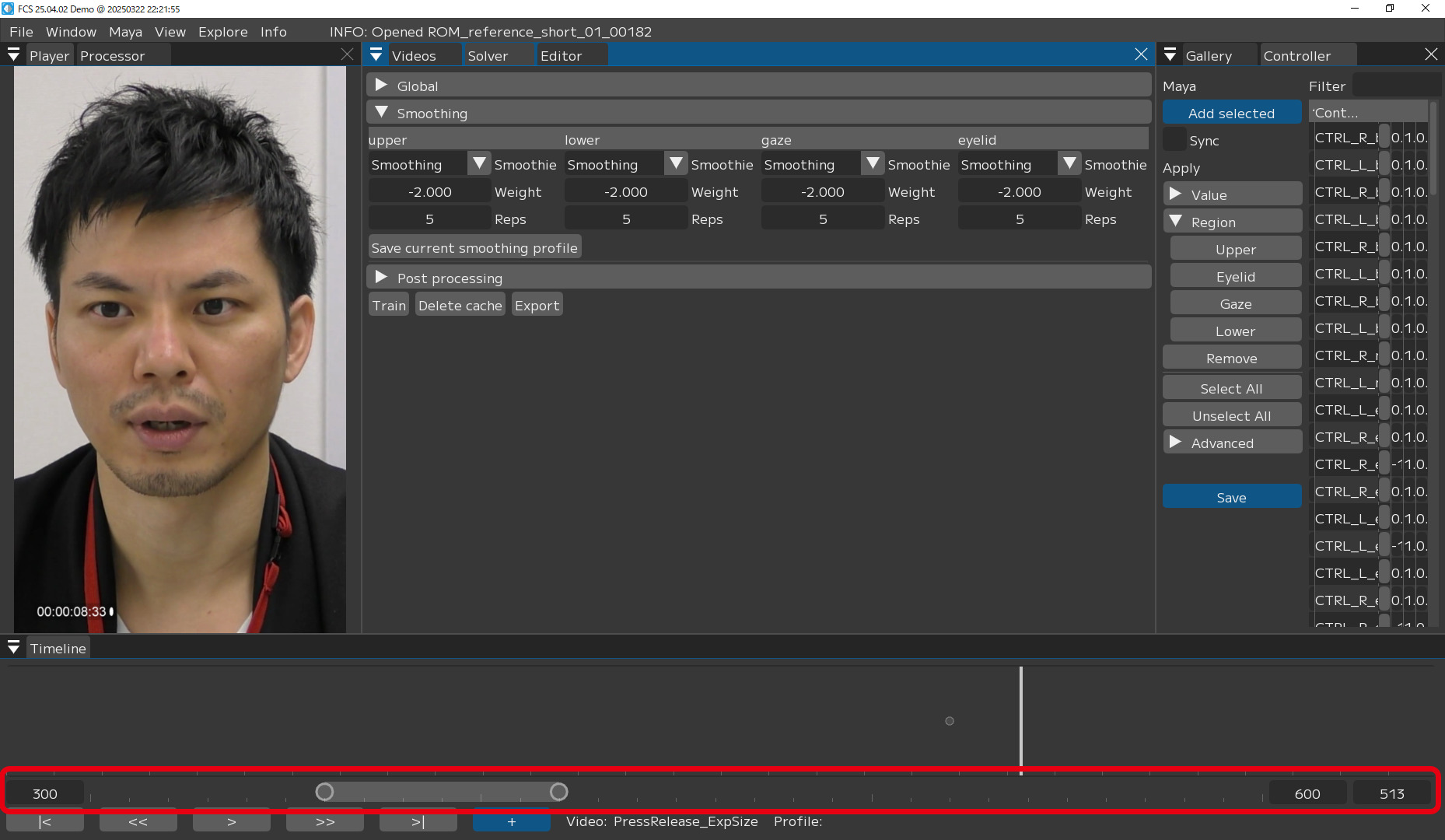Click the rewind << playback button
1445x840 pixels.
click(x=138, y=822)
